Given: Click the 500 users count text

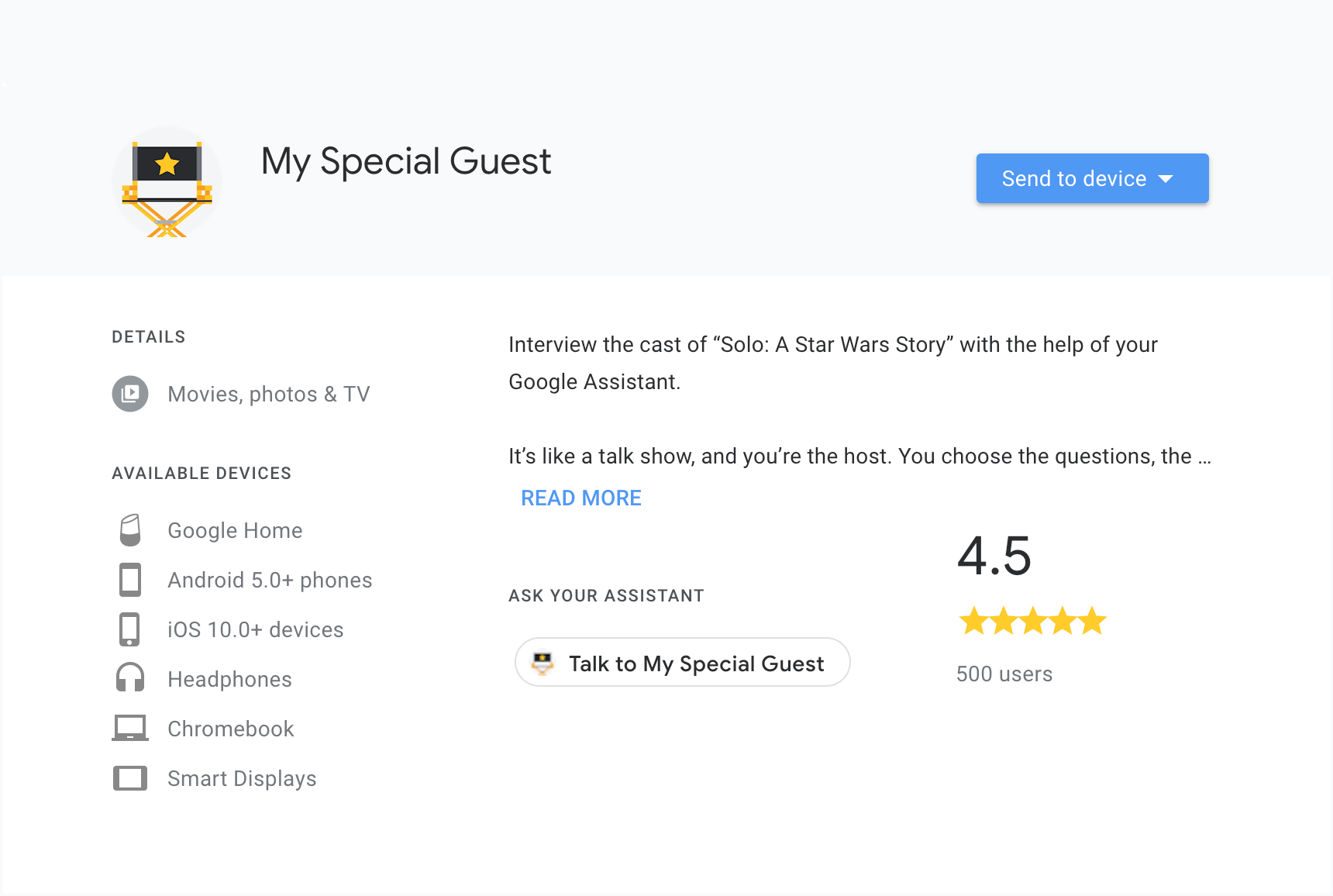Looking at the screenshot, I should 1004,674.
